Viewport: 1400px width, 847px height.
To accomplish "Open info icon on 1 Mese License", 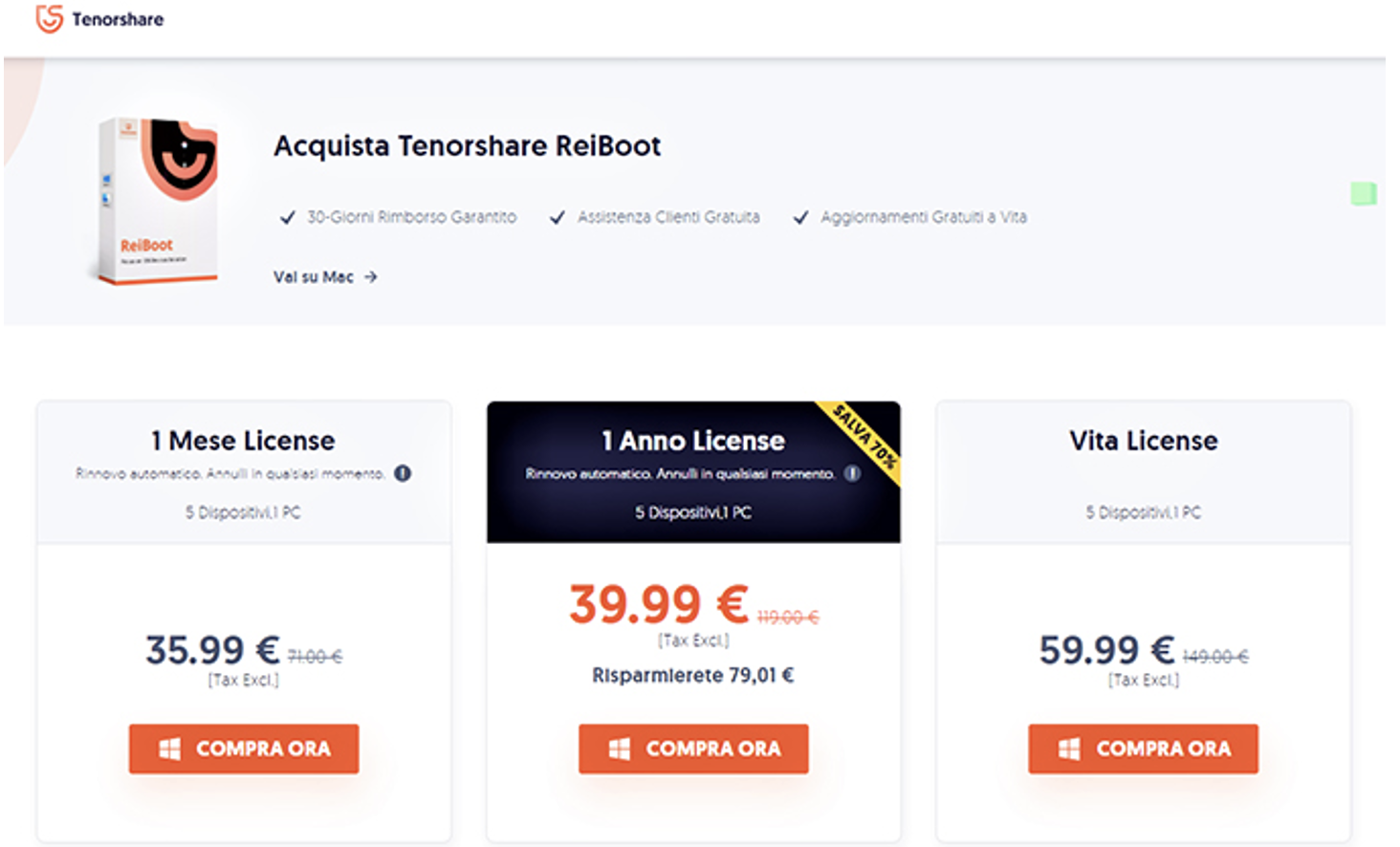I will pyautogui.click(x=403, y=473).
